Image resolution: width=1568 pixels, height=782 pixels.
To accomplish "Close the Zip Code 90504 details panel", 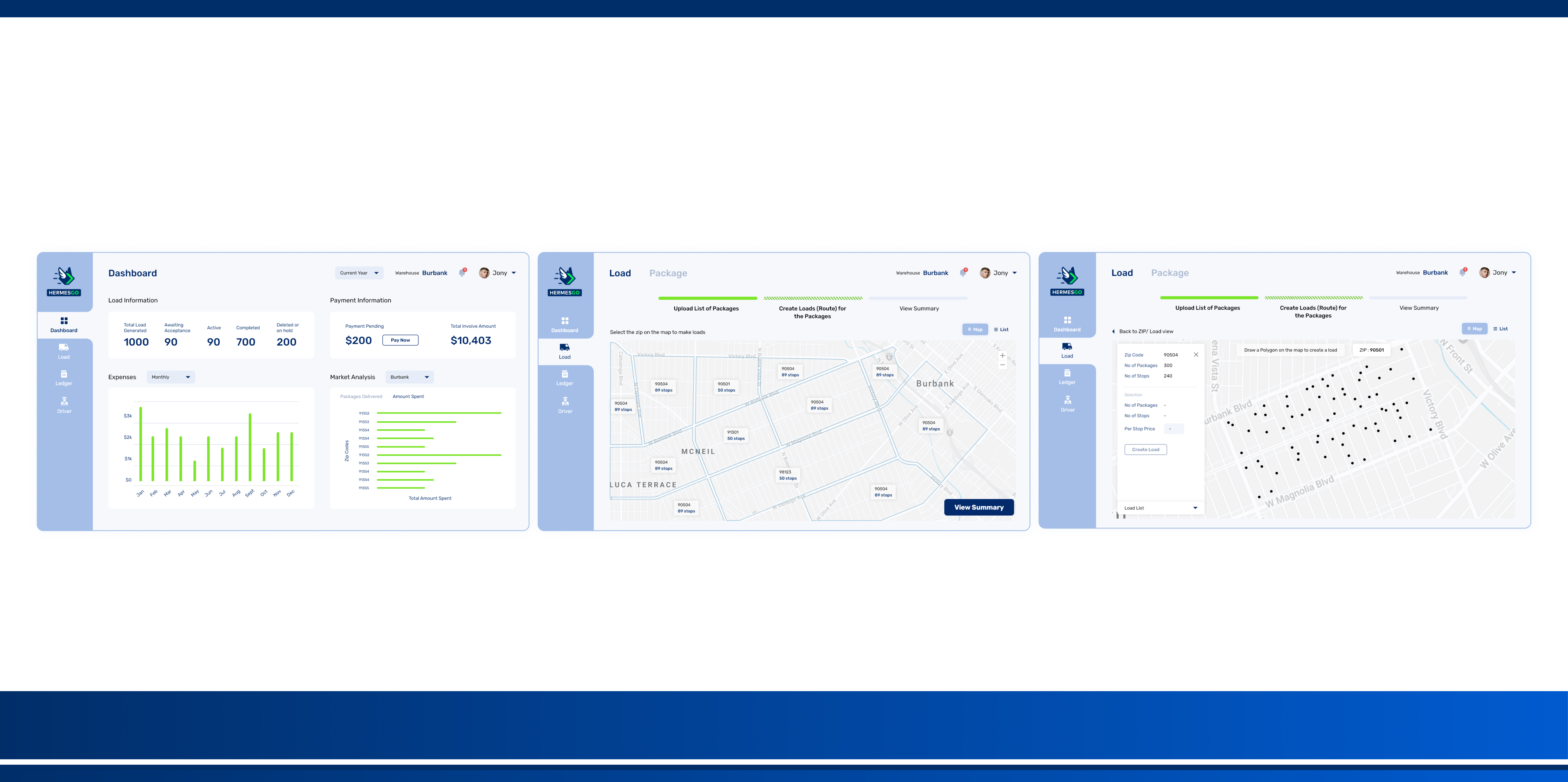I will 1195,355.
